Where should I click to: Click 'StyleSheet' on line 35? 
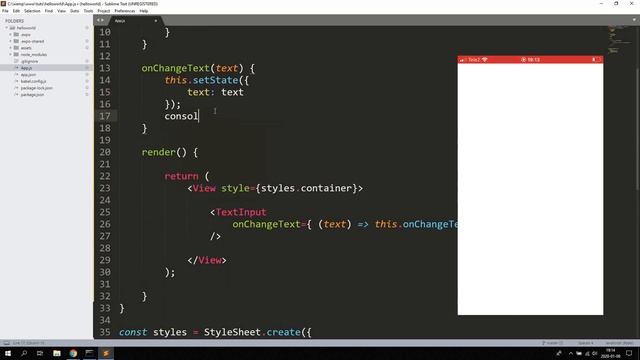(232, 332)
